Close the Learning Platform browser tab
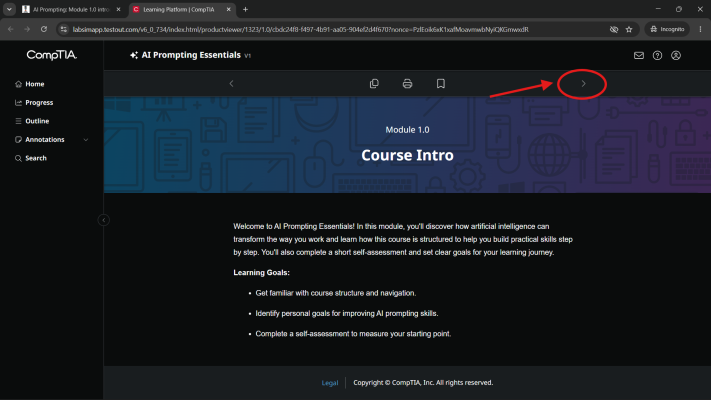 point(229,9)
